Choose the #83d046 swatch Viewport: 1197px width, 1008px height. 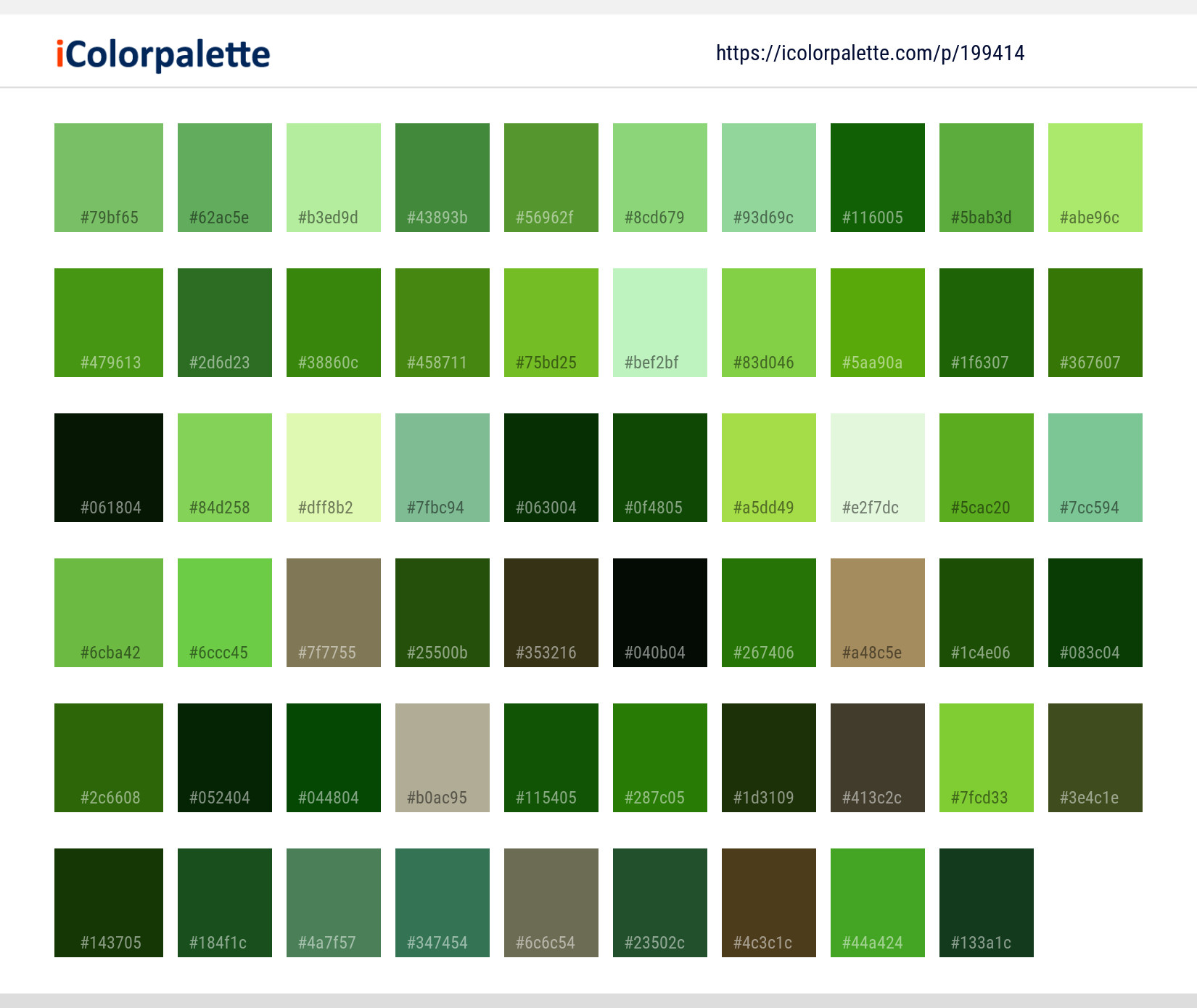(769, 323)
